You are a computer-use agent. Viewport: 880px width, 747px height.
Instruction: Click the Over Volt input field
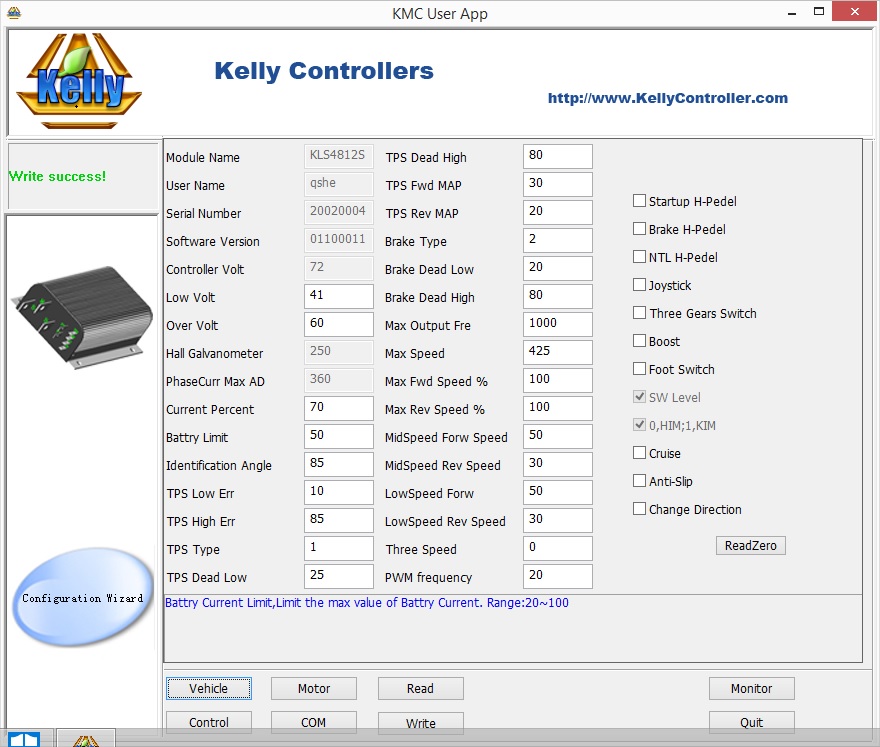(338, 324)
